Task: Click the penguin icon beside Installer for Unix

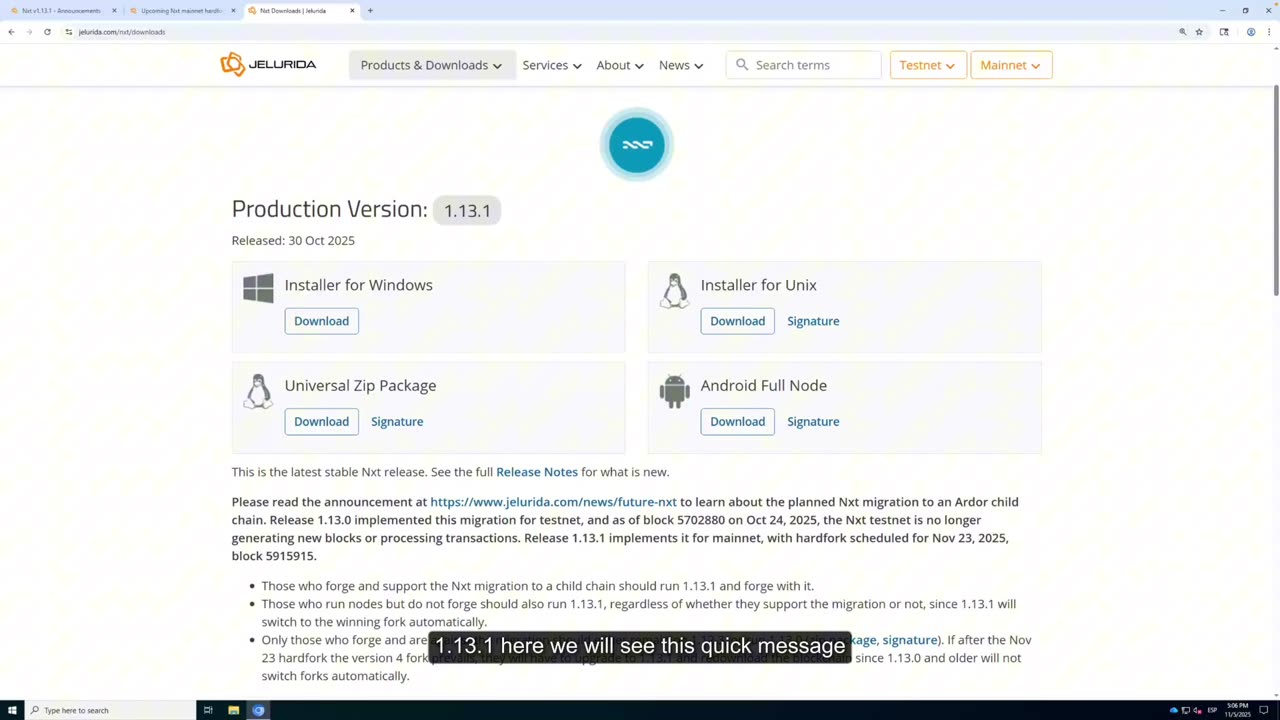Action: tap(675, 291)
